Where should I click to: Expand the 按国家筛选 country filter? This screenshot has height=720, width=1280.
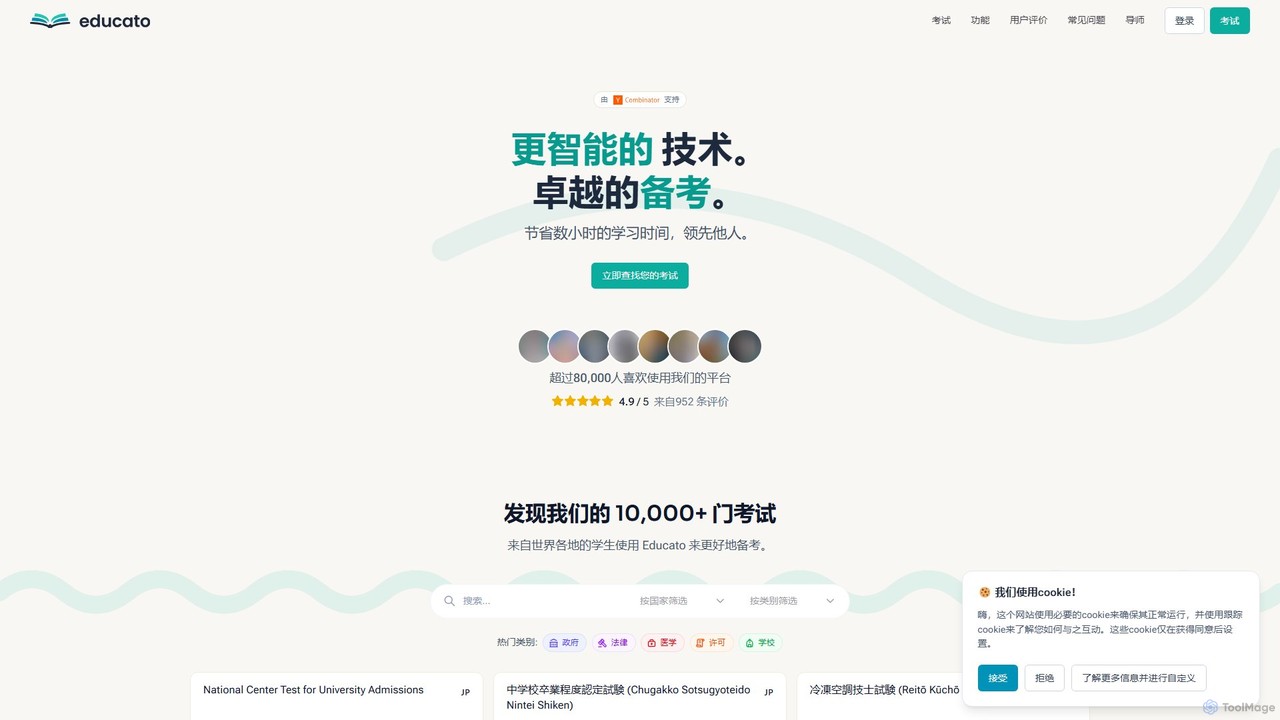point(682,601)
